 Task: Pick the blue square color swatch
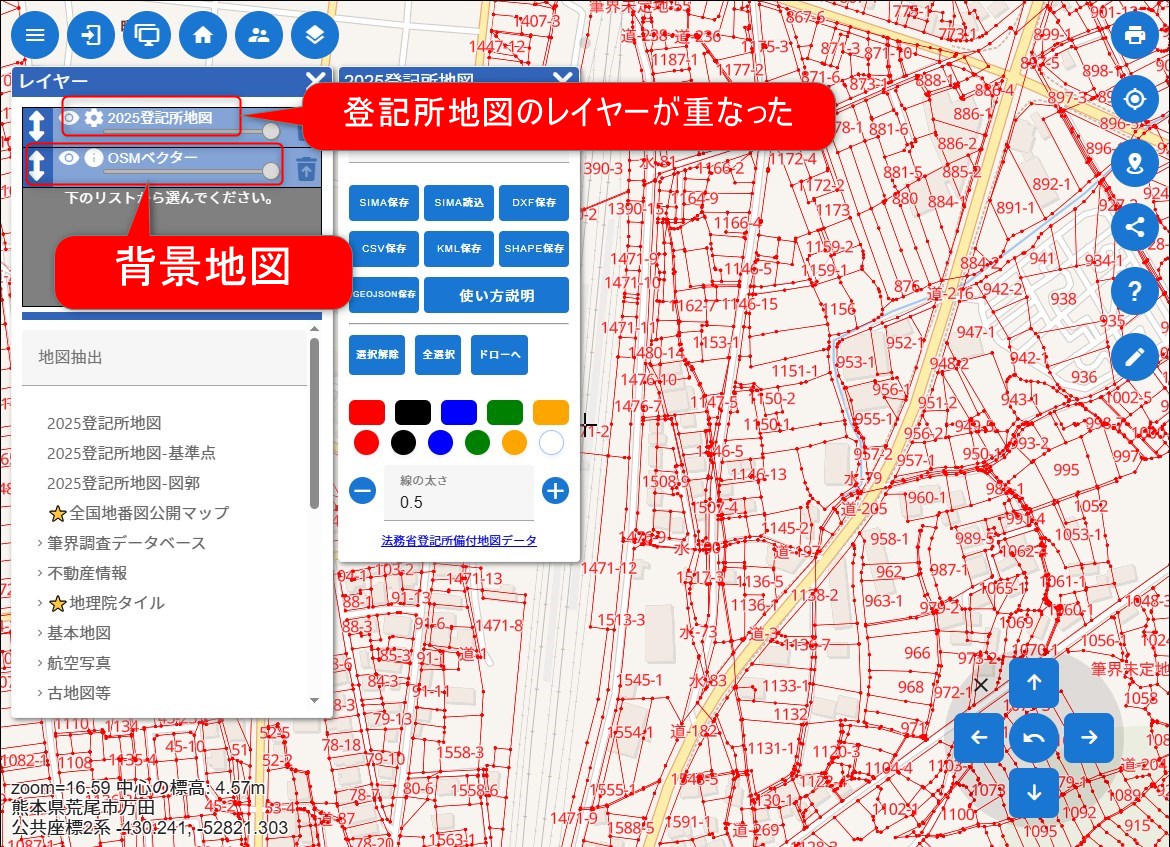[x=459, y=412]
